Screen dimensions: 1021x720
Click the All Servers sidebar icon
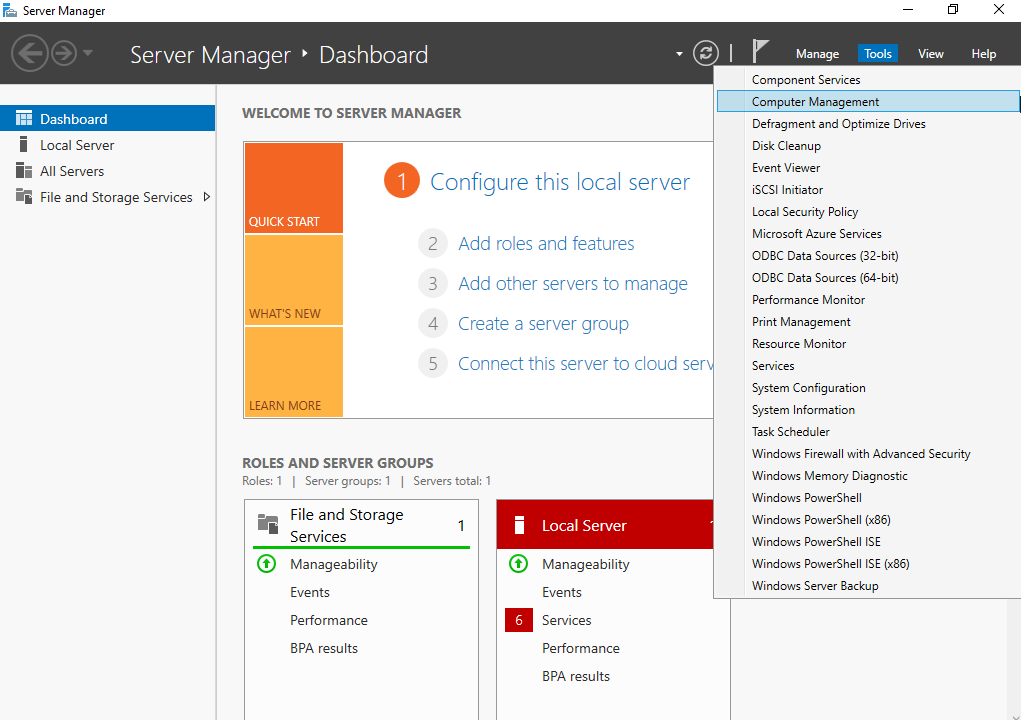[x=24, y=171]
